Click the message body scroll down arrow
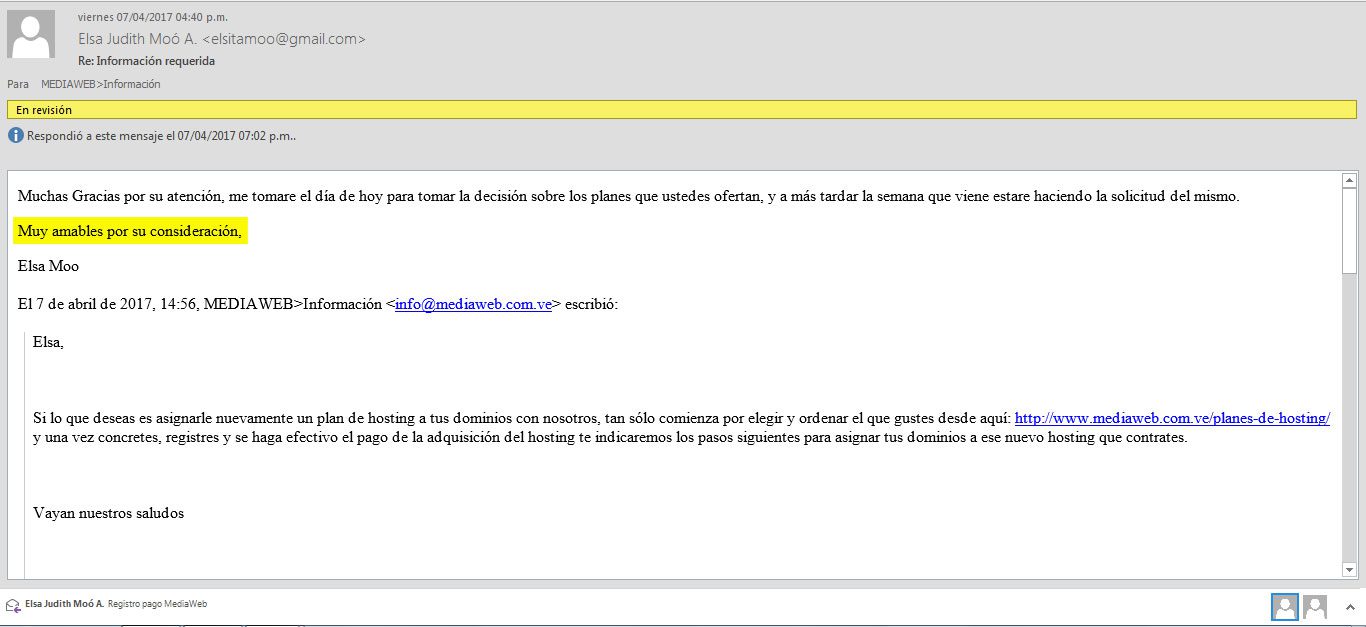 1349,569
